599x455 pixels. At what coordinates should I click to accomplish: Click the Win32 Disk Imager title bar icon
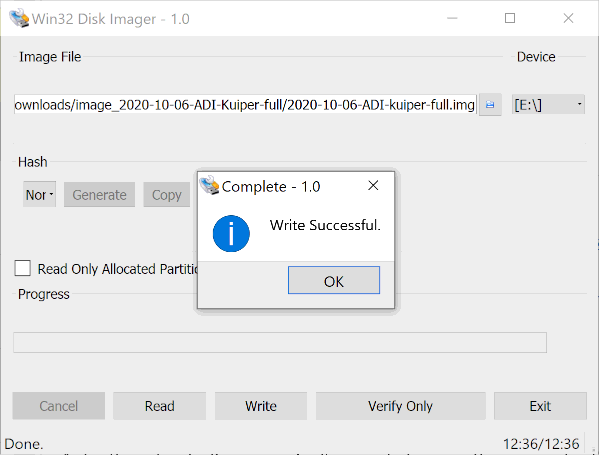19,18
